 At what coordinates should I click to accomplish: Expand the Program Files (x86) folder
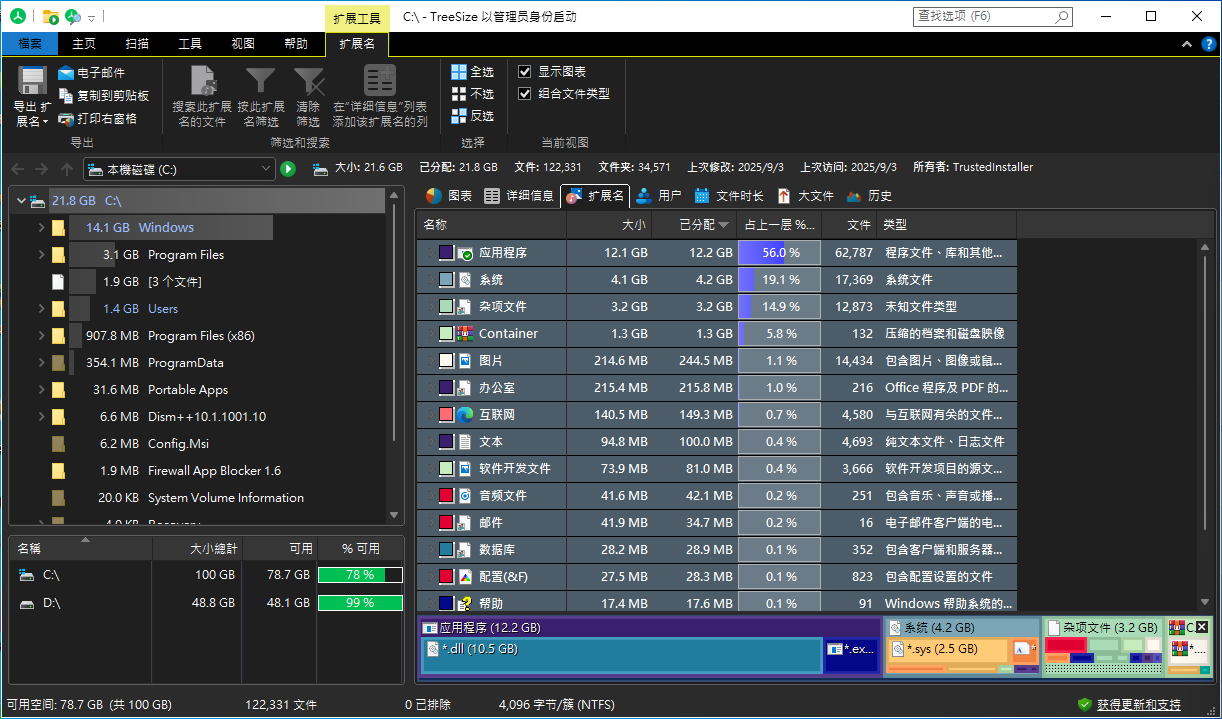41,336
